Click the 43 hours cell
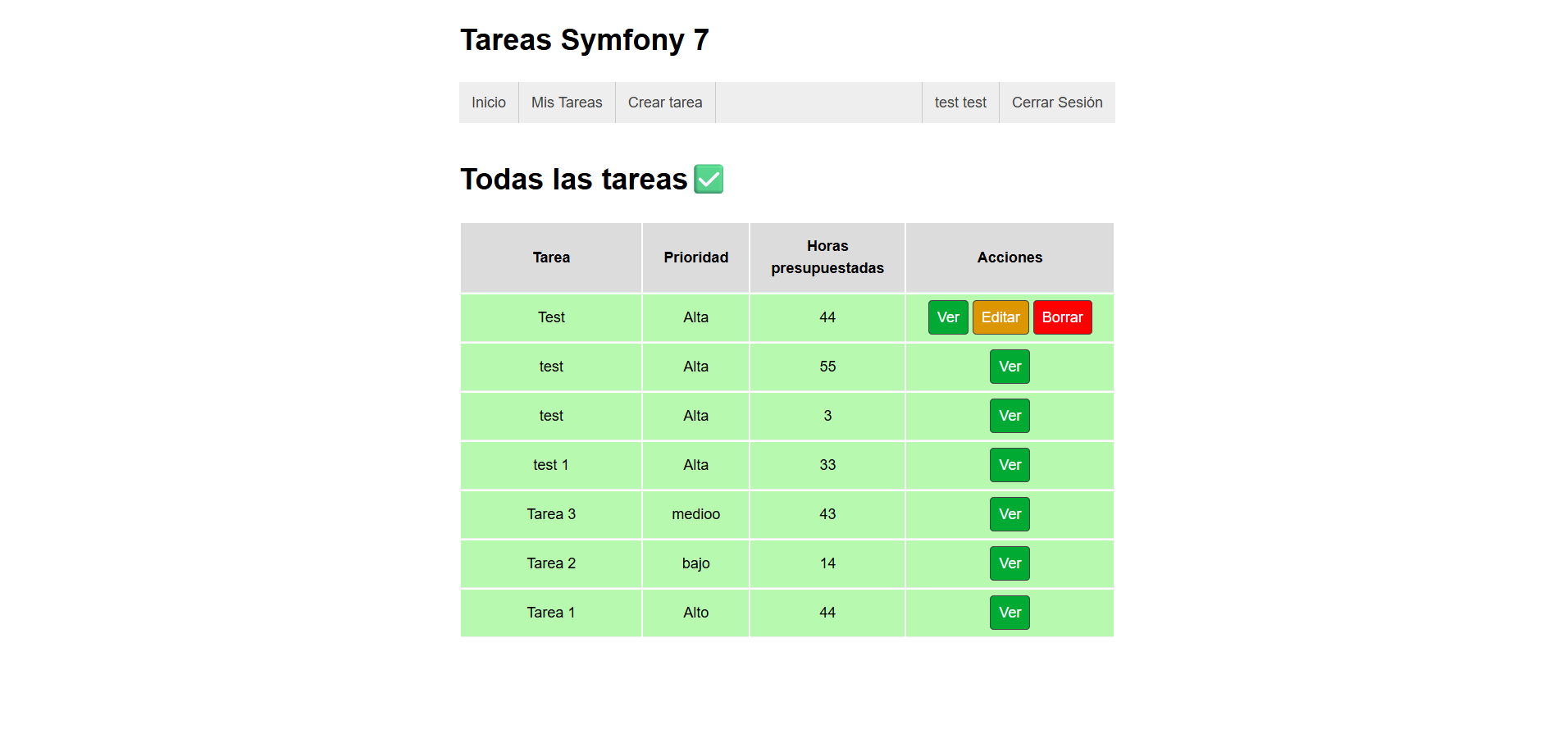 [x=827, y=514]
